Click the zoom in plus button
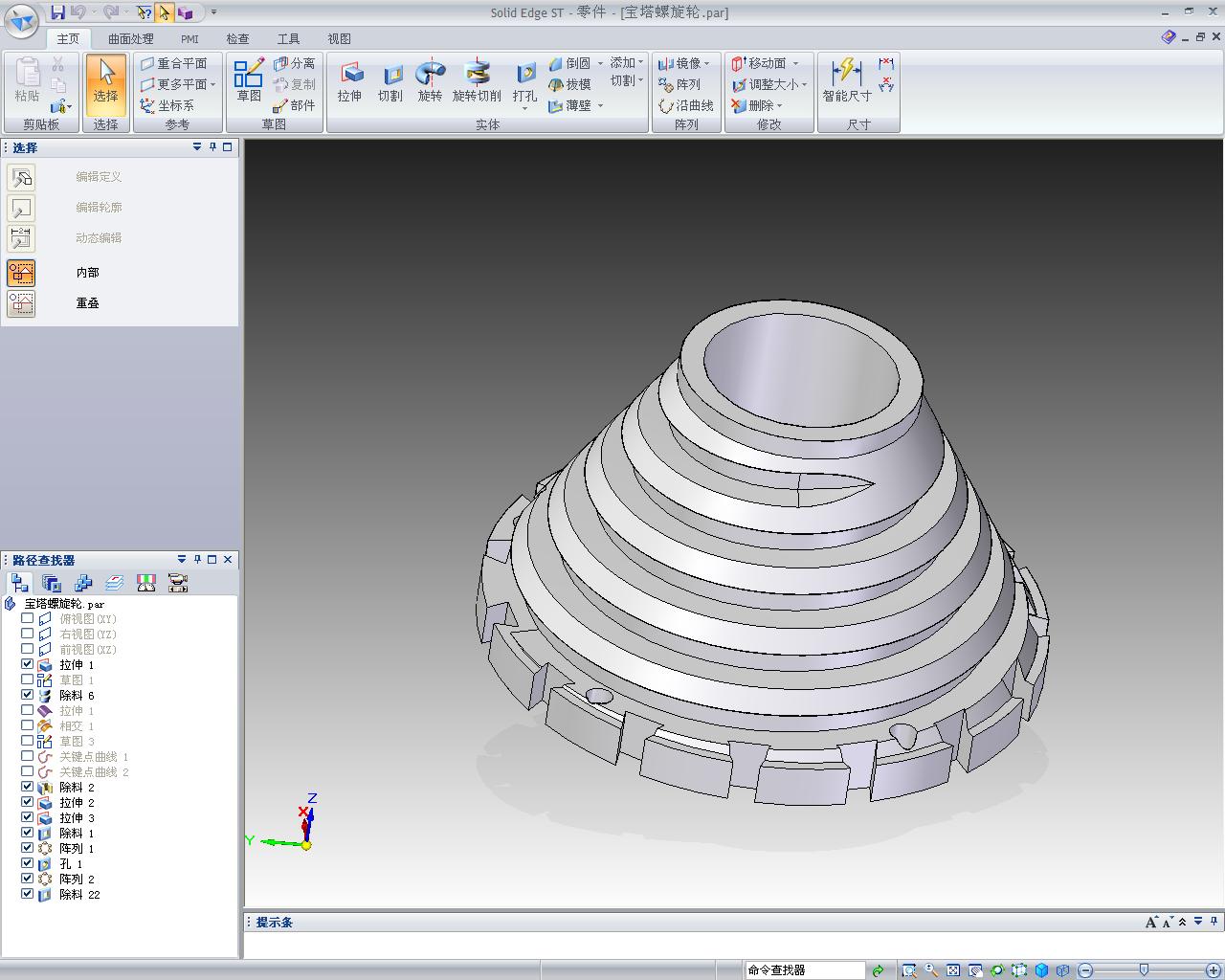Image resolution: width=1225 pixels, height=980 pixels. coord(1214,970)
